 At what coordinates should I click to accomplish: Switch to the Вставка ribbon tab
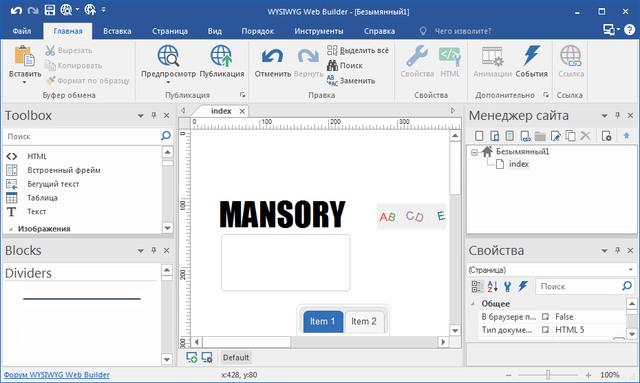point(117,31)
